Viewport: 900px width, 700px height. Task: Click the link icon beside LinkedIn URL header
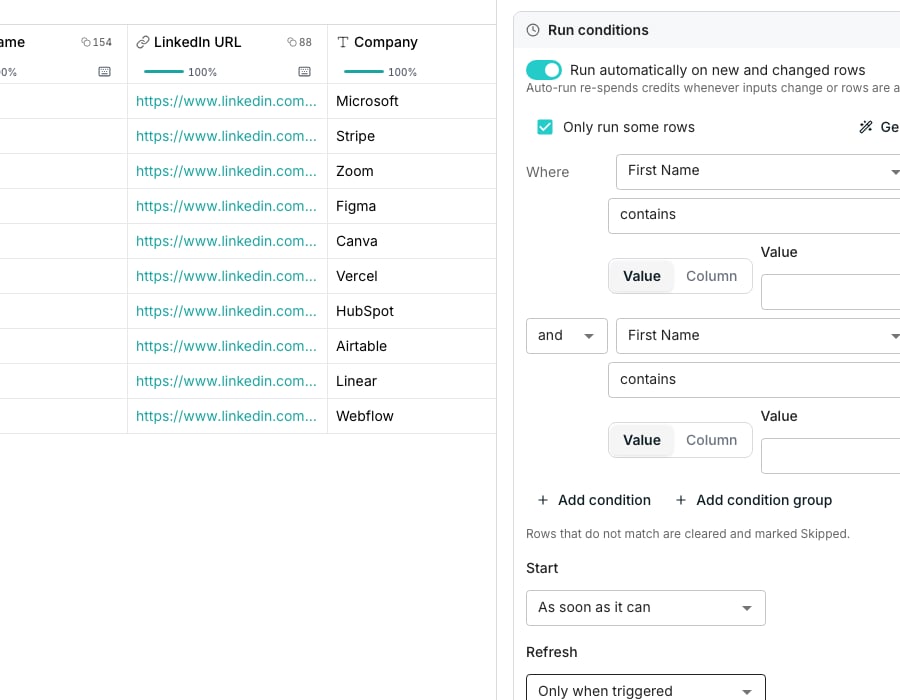(x=142, y=42)
